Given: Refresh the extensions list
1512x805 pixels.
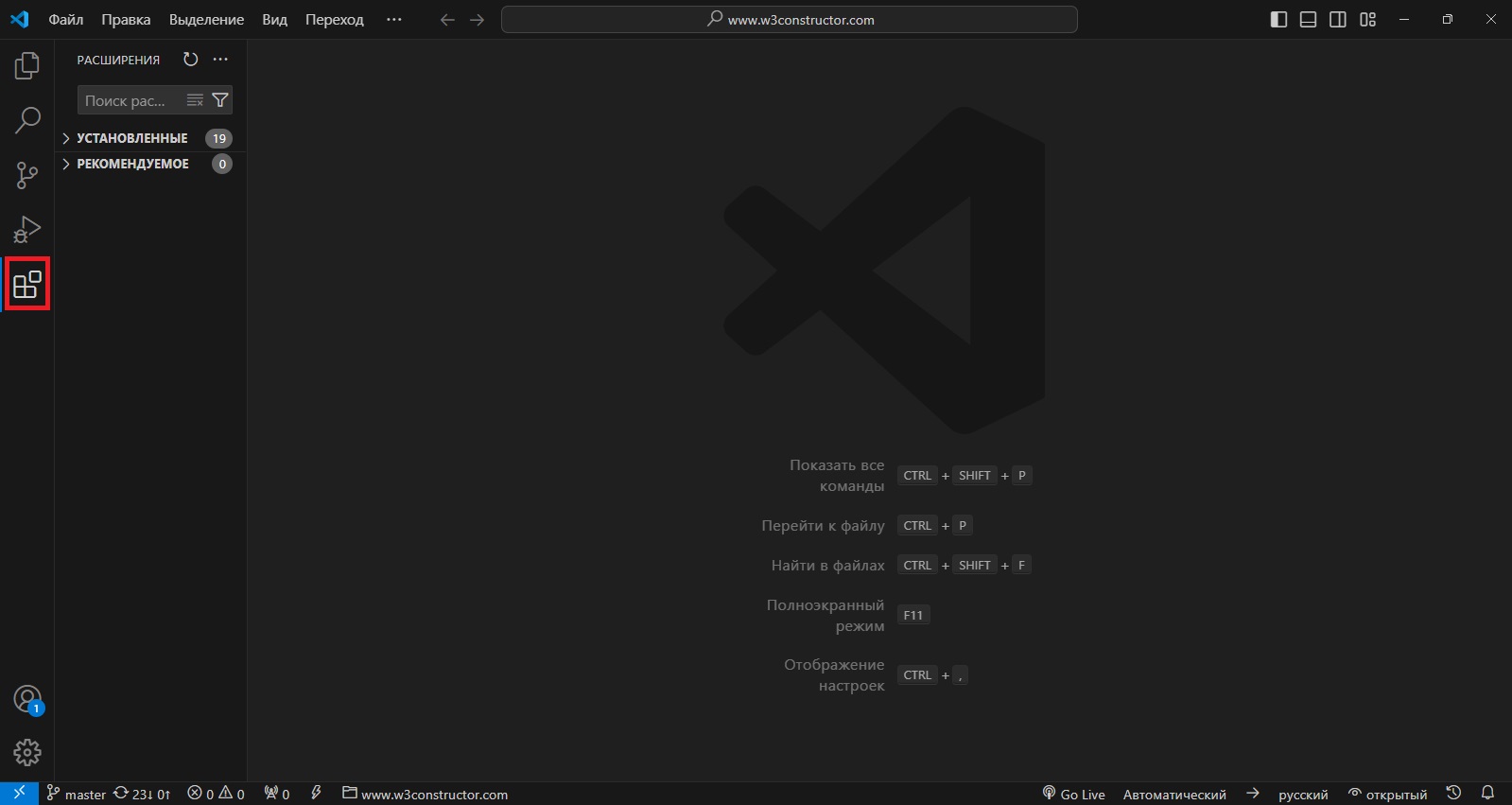Looking at the screenshot, I should (191, 59).
